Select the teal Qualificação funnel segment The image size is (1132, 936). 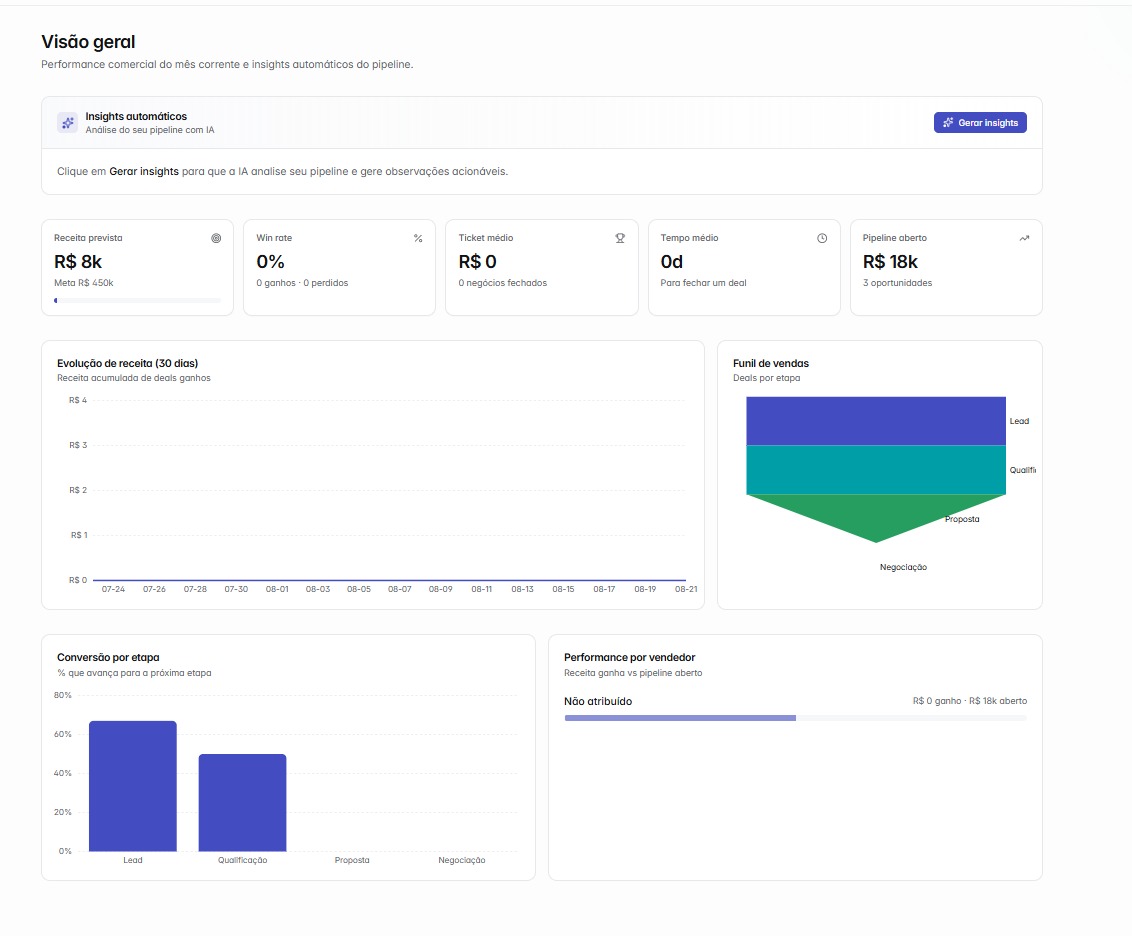point(876,470)
